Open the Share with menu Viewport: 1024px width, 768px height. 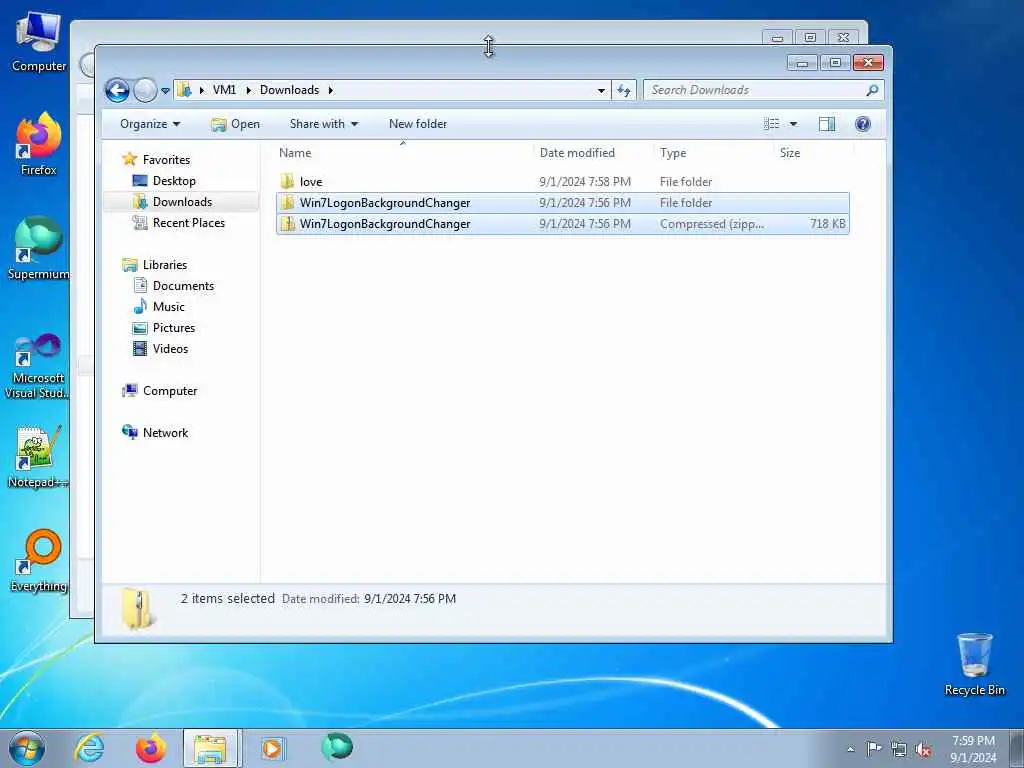[324, 124]
